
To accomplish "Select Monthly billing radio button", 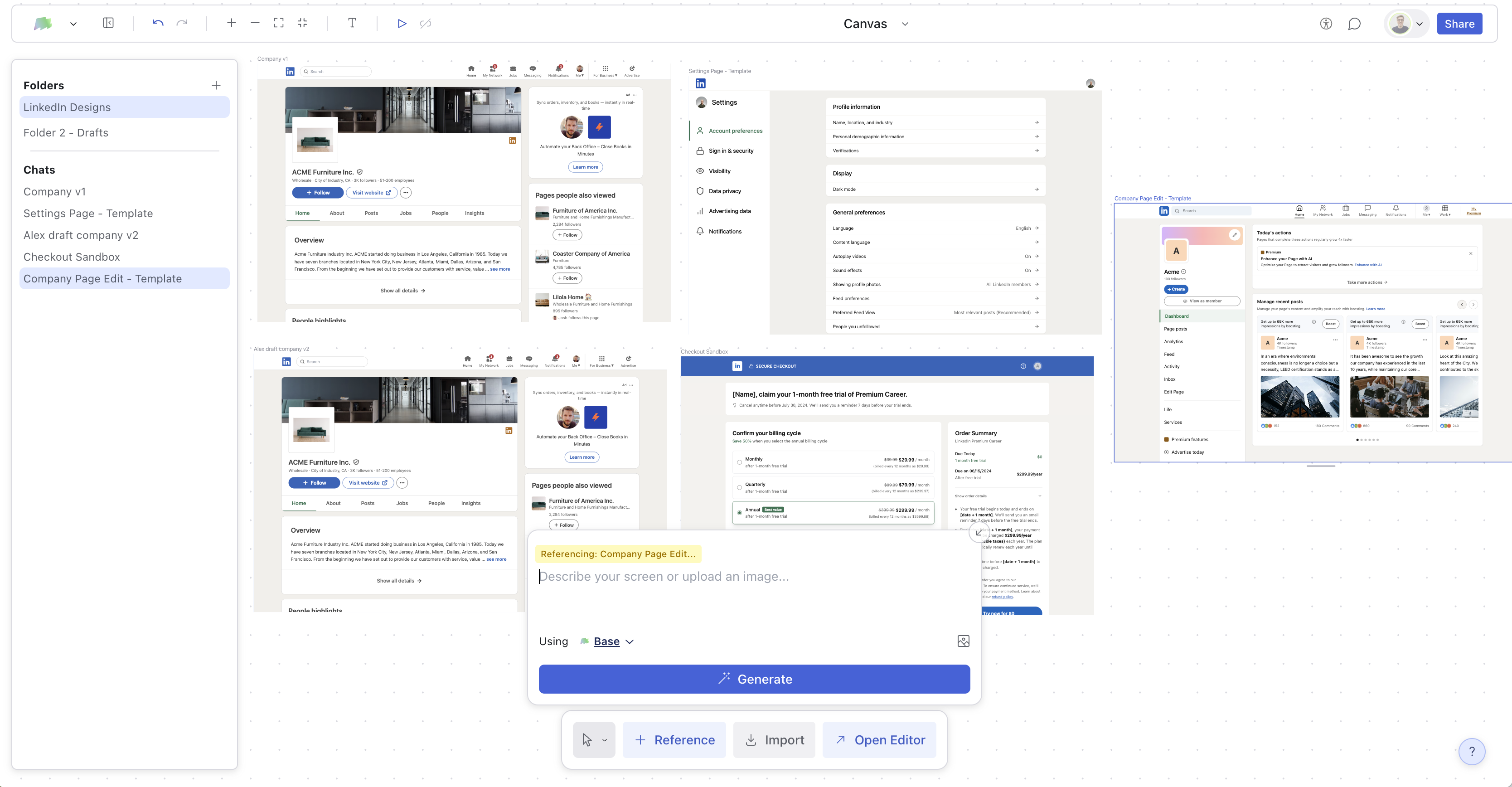I will coord(740,462).
